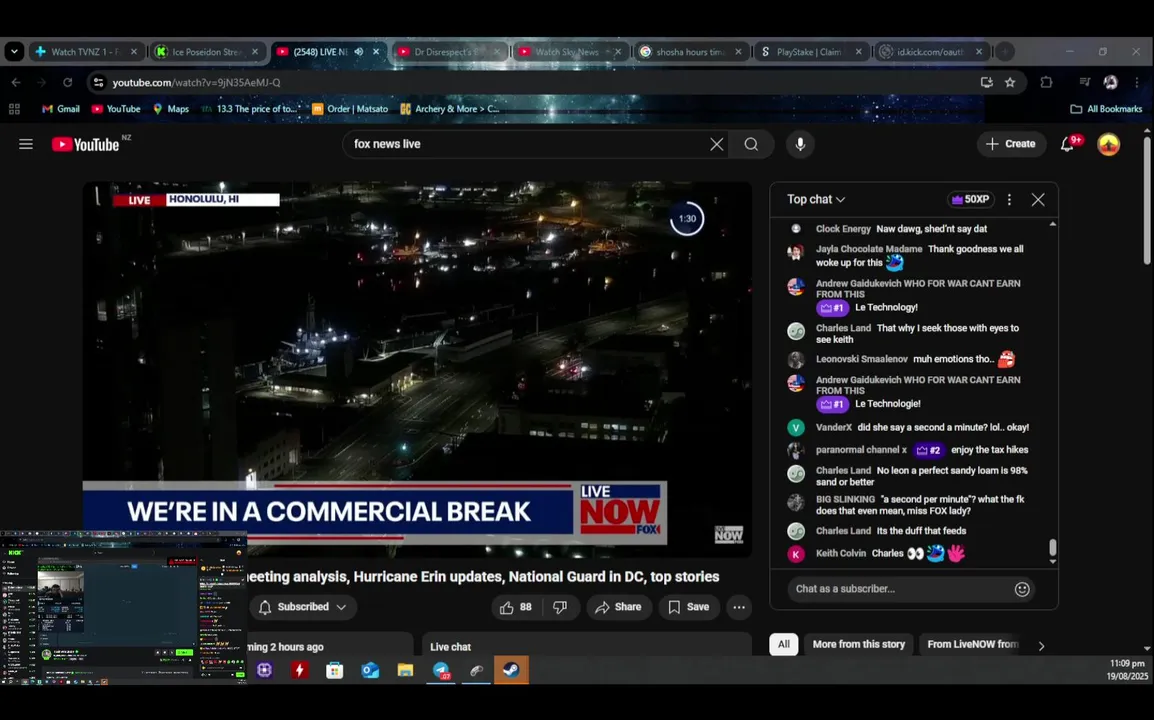Open the YouTube account avatar menu
Viewport: 1154px width, 720px height.
click(1108, 144)
